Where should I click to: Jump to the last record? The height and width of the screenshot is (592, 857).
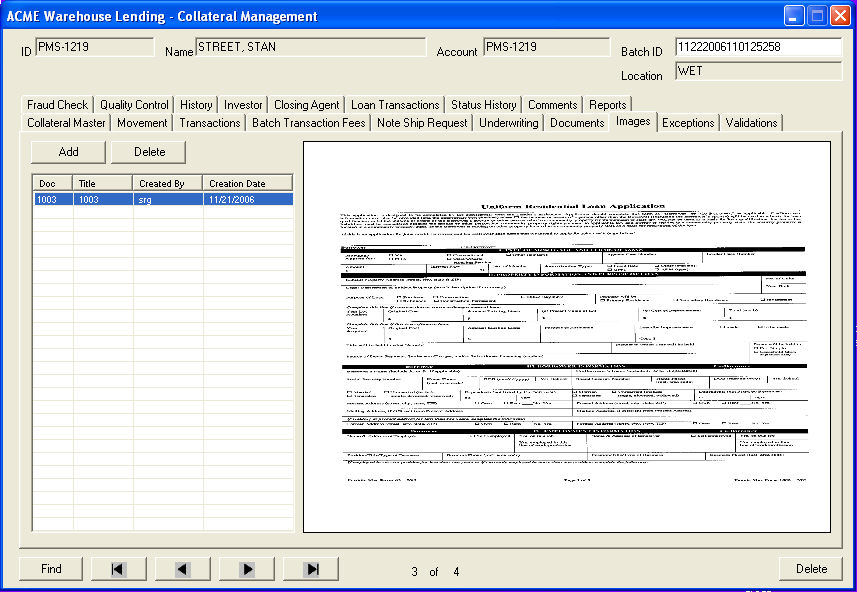311,569
